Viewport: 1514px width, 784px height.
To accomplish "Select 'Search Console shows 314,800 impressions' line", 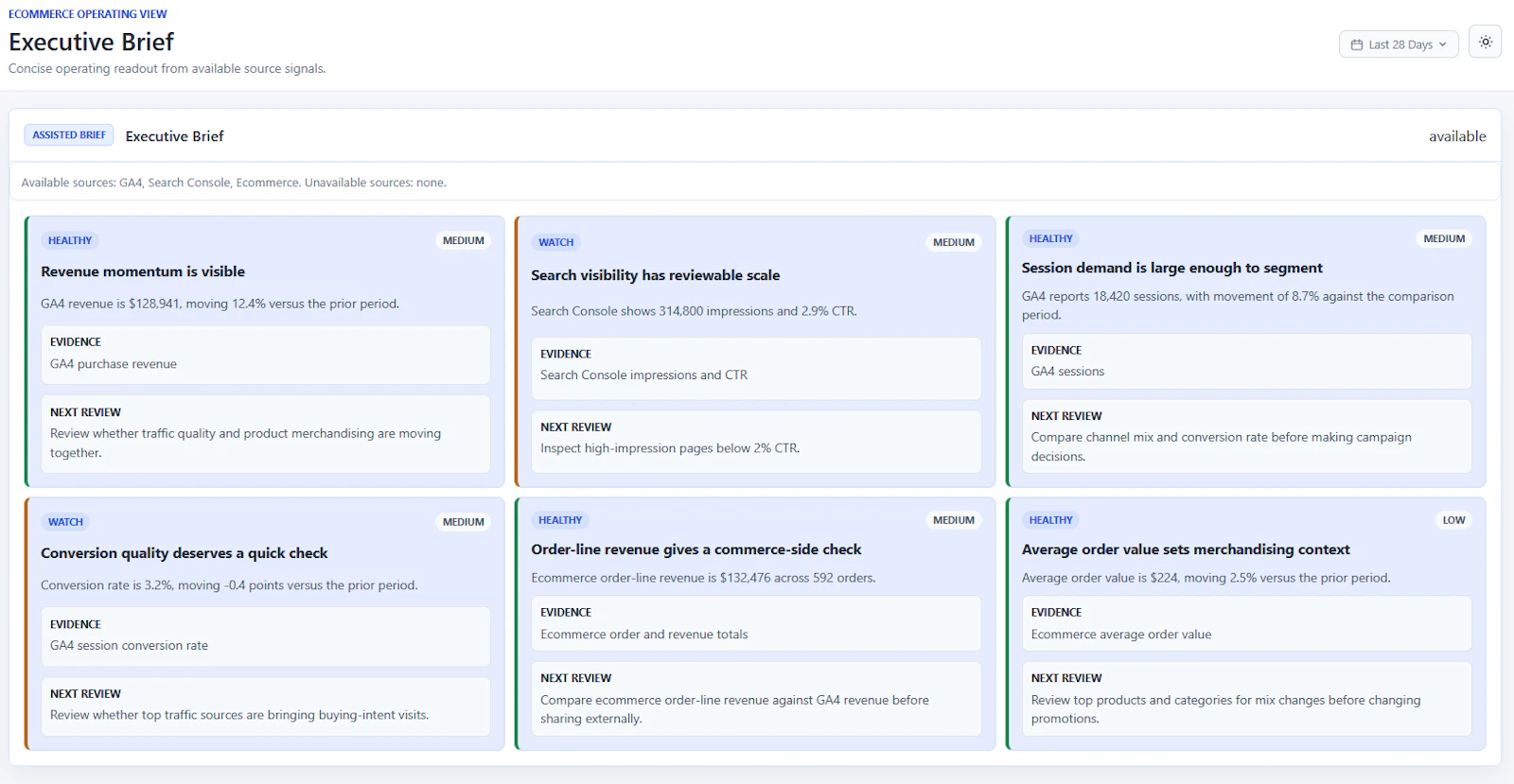I will coord(694,311).
